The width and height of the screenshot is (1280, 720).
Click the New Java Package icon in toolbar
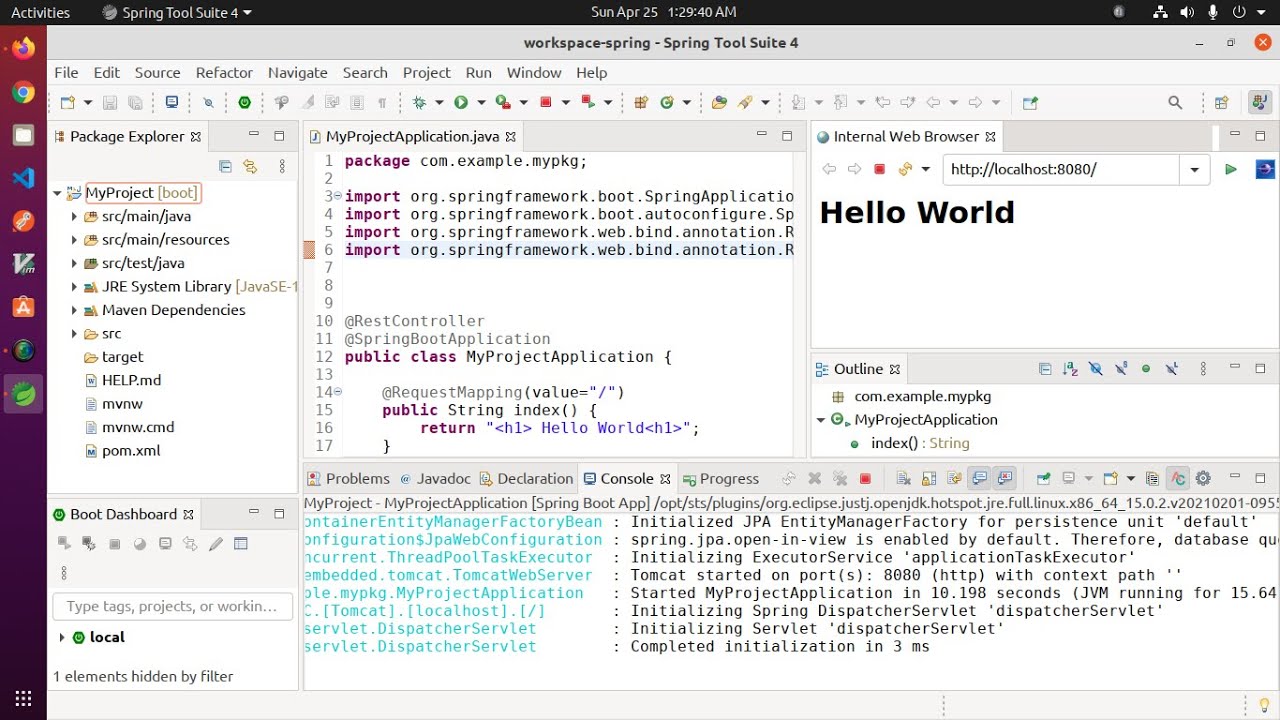[642, 102]
